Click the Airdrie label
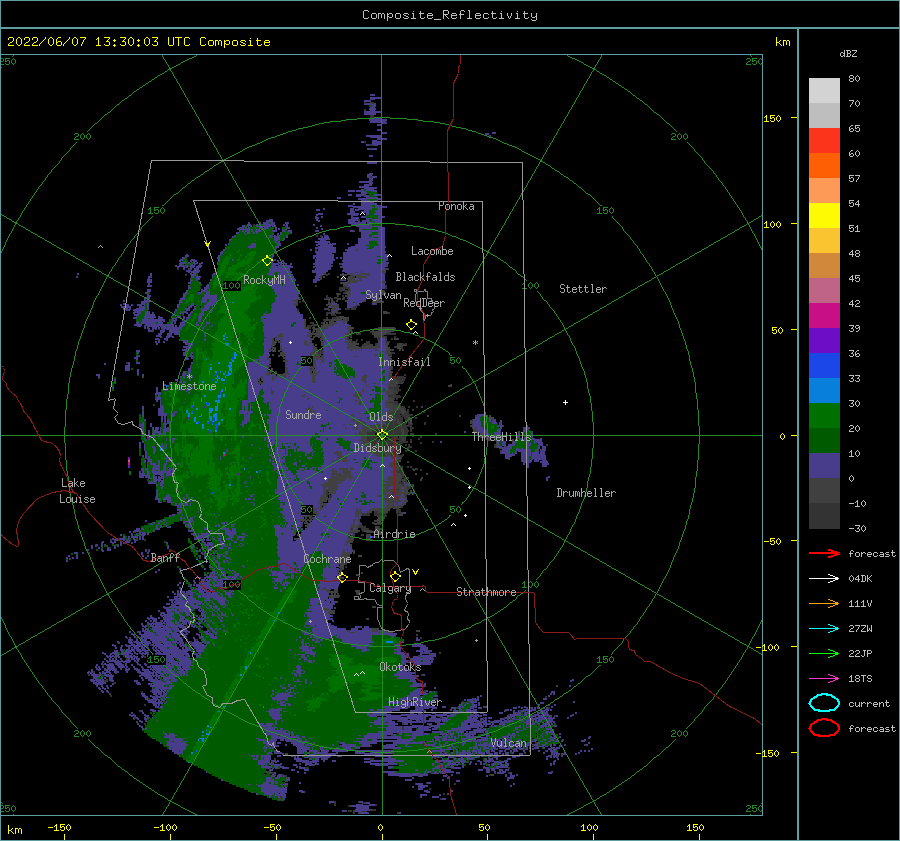900x841 pixels. pos(394,534)
